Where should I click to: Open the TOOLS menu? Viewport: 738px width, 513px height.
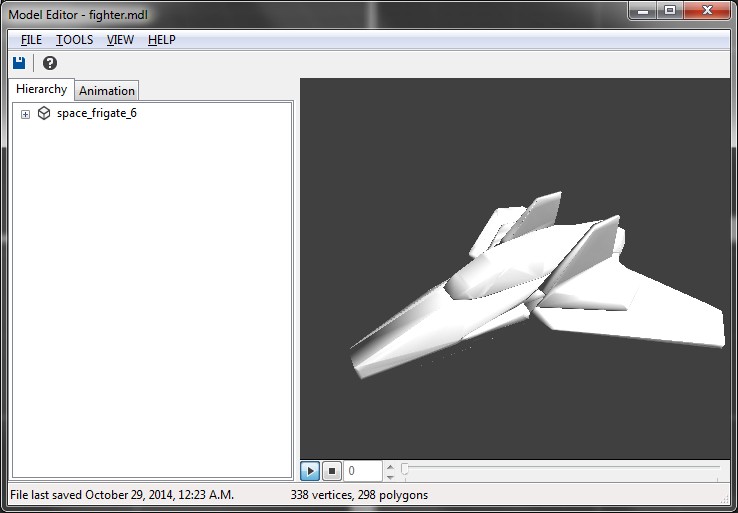(74, 40)
